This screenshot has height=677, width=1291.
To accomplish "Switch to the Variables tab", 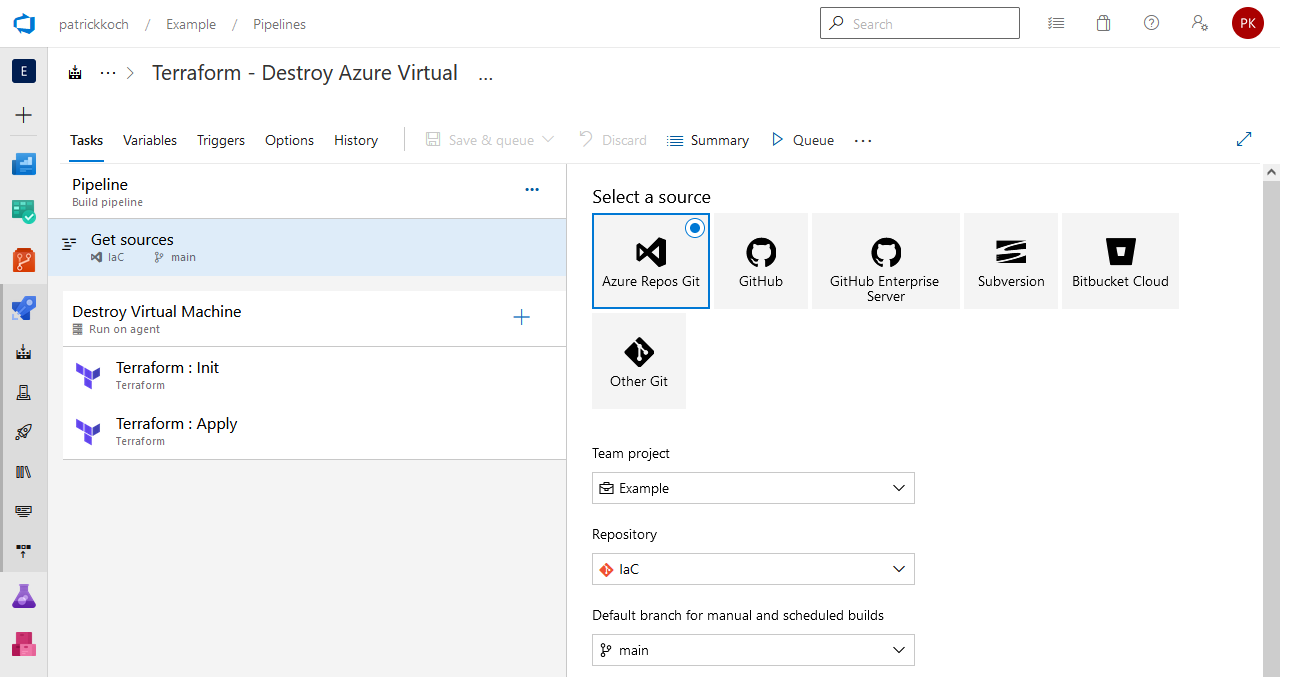I will [x=150, y=140].
